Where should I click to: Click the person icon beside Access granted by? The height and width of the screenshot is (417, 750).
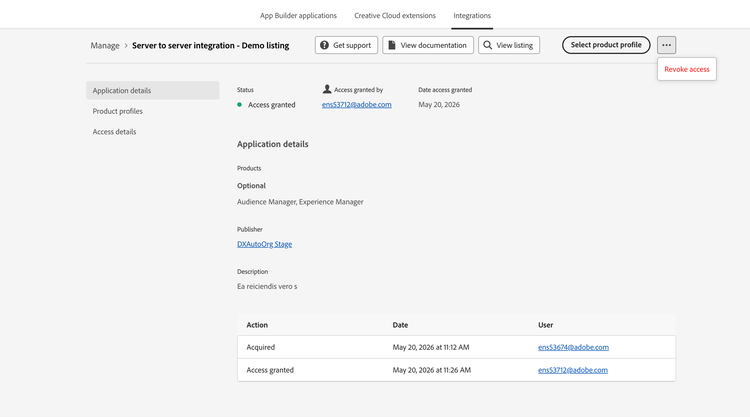point(327,89)
